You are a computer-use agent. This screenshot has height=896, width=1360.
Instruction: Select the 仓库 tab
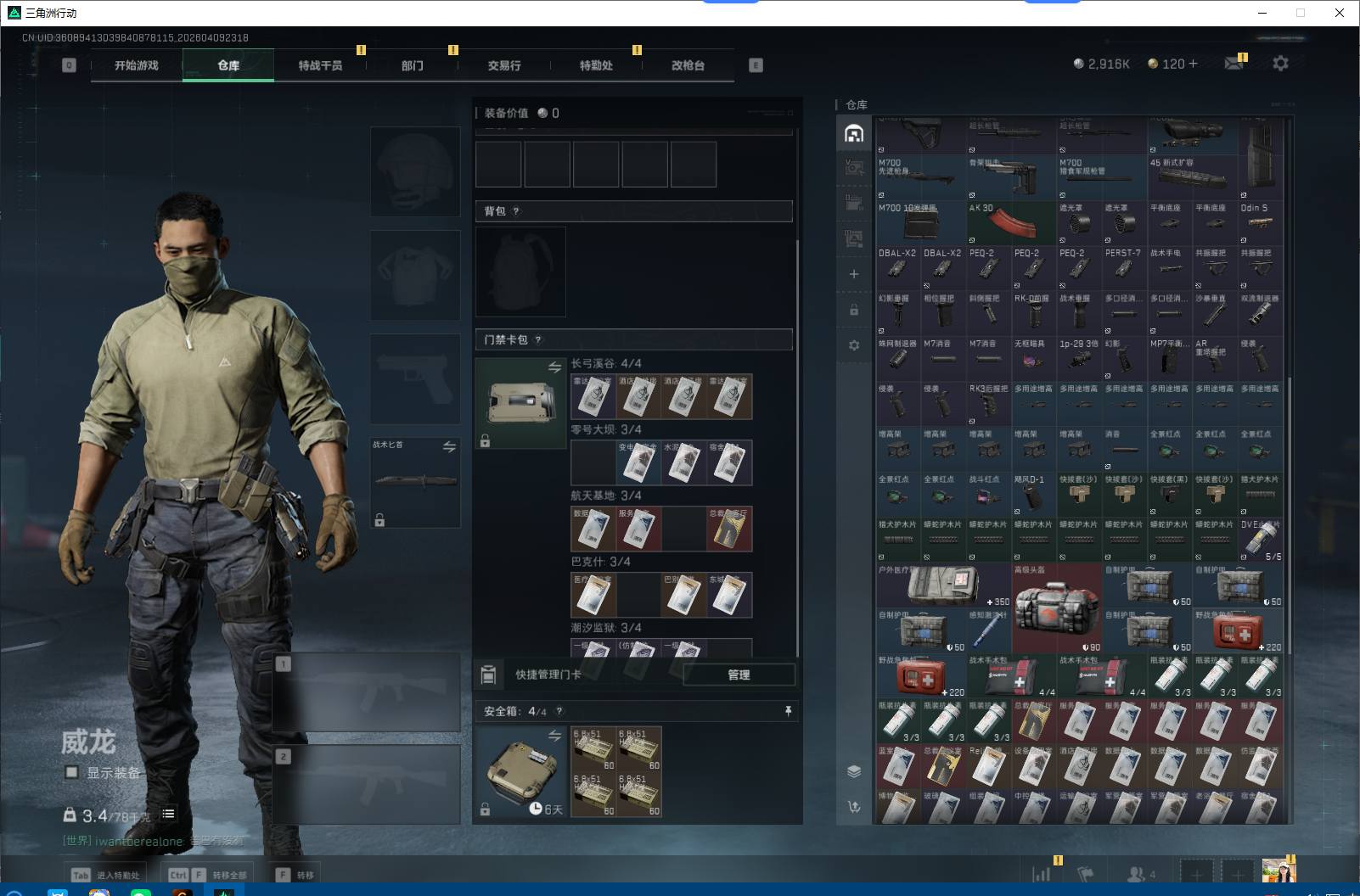[228, 65]
